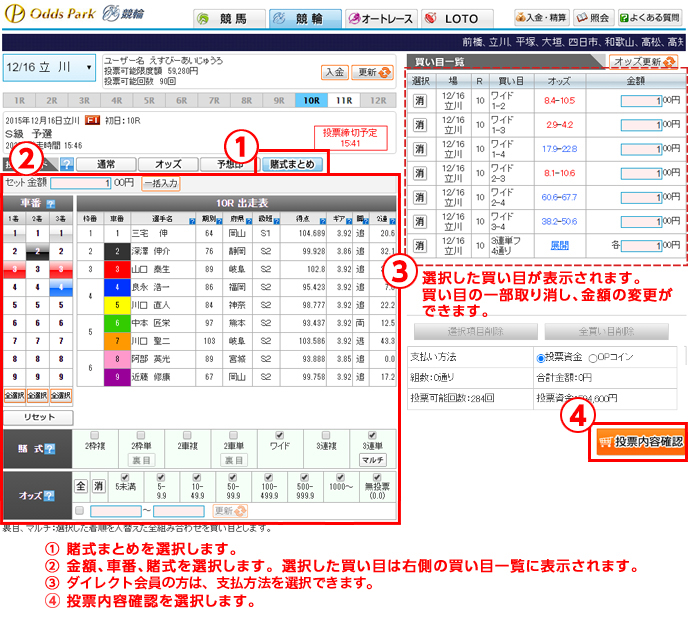Click the 入金 deposit button near the user name
This screenshot has width=688, height=627.
click(x=335, y=72)
